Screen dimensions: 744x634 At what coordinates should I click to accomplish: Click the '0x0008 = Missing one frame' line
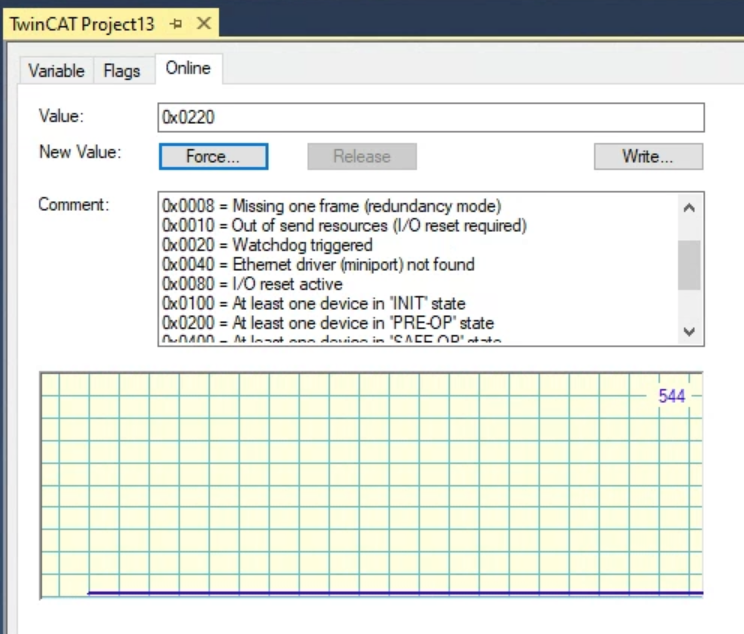click(x=331, y=206)
